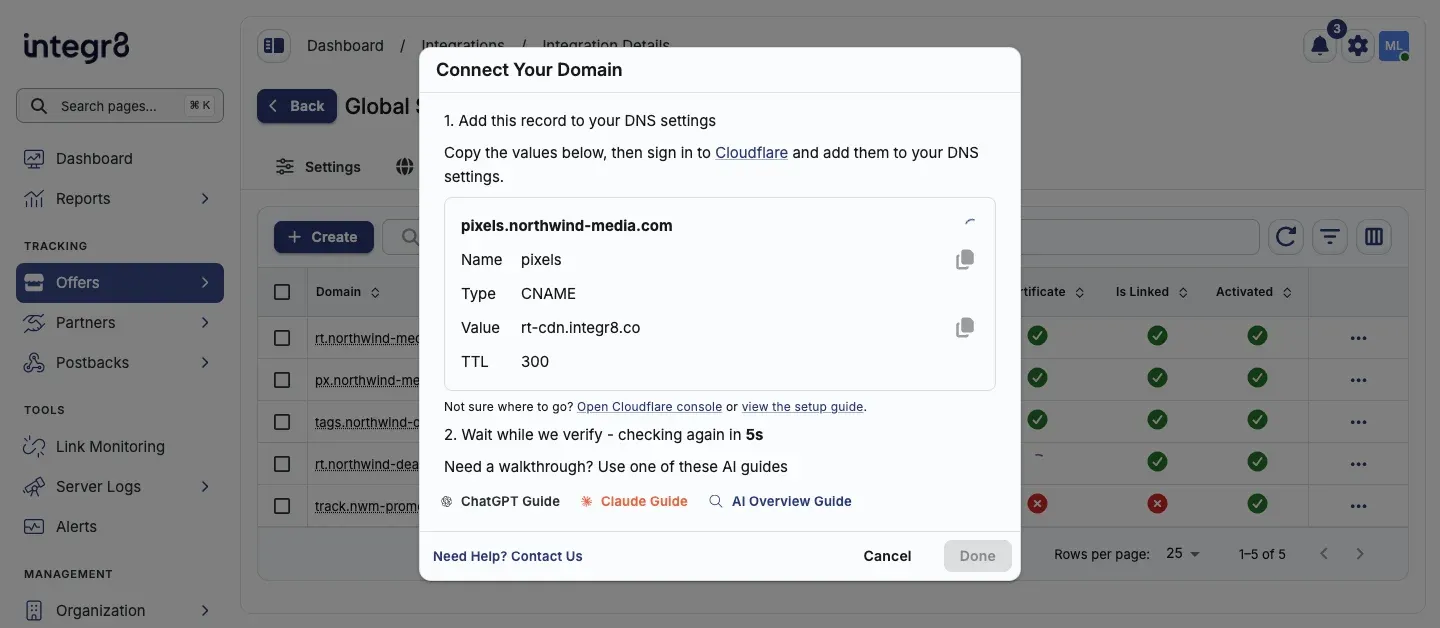Click the red Is Linked status for track.nwm-prom
Screen dimensions: 1440x628
tap(1157, 504)
